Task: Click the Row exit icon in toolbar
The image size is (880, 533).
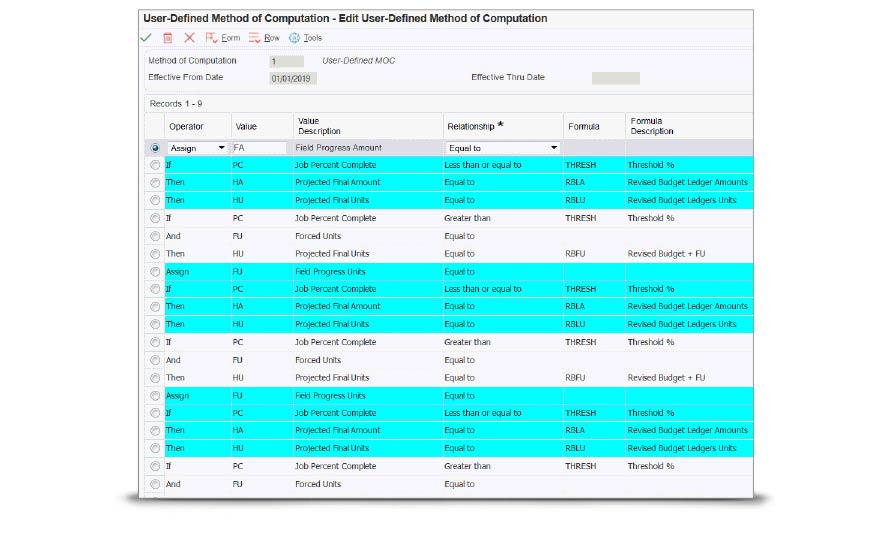Action: pyautogui.click(x=254, y=38)
